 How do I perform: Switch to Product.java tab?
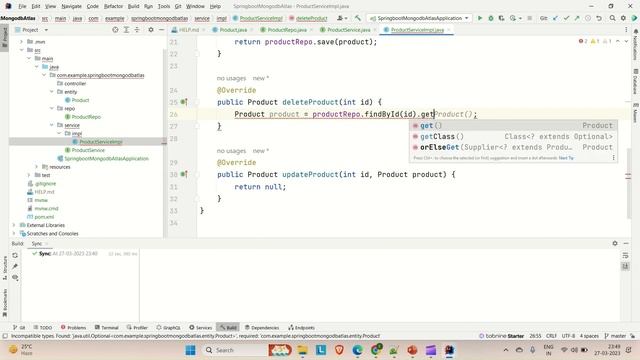click(x=233, y=30)
